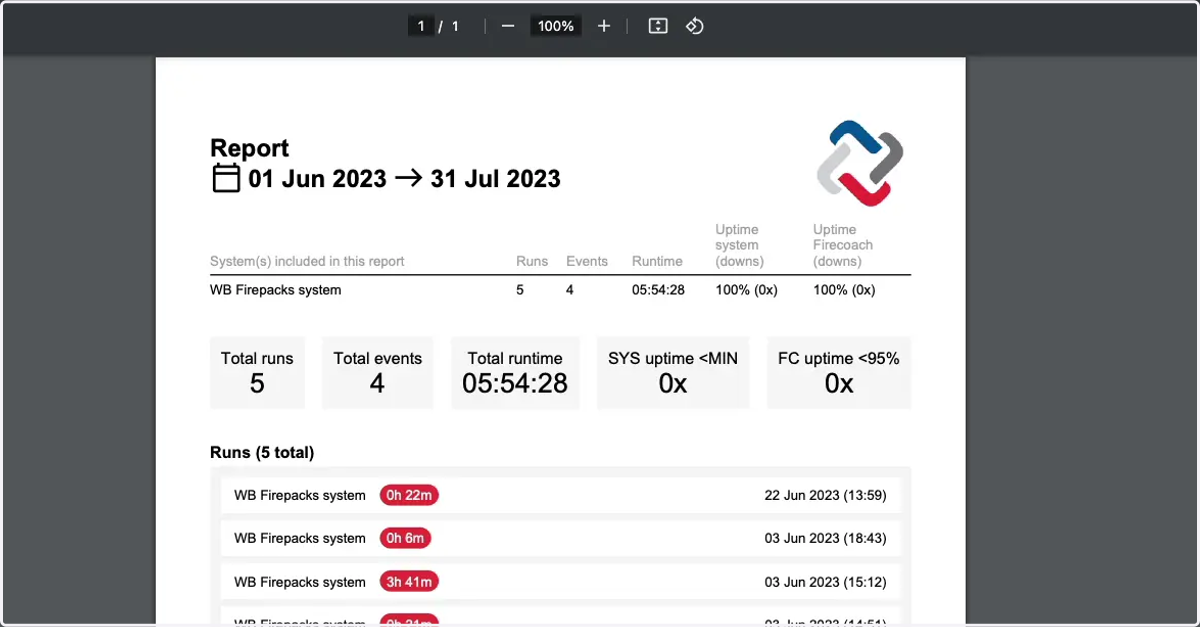
Task: Select the Report heading
Action: [249, 148]
